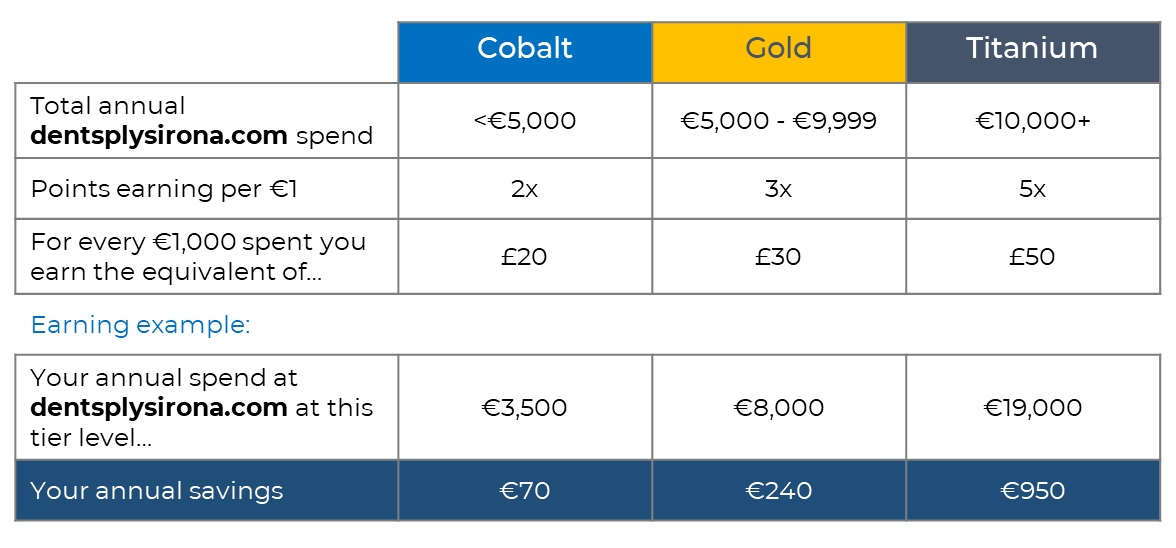Click the £20 equivalent earning cell

[525, 256]
